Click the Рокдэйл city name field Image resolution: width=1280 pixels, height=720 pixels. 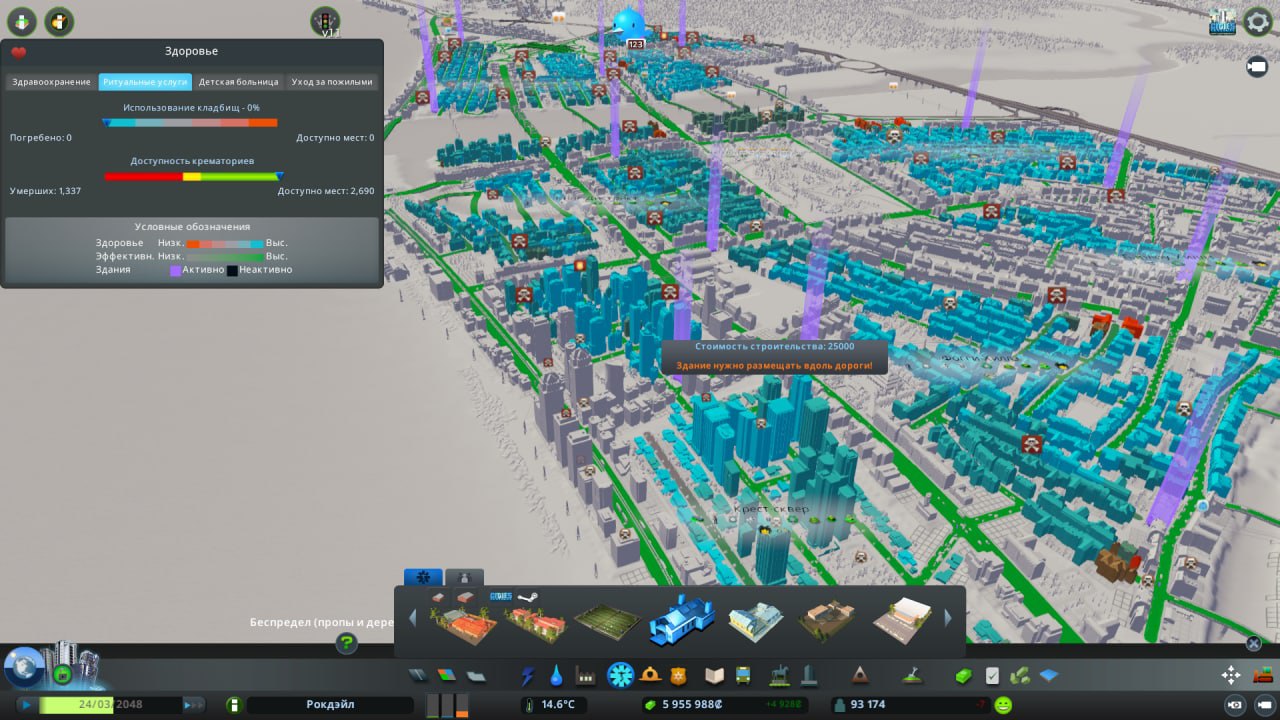coord(330,705)
